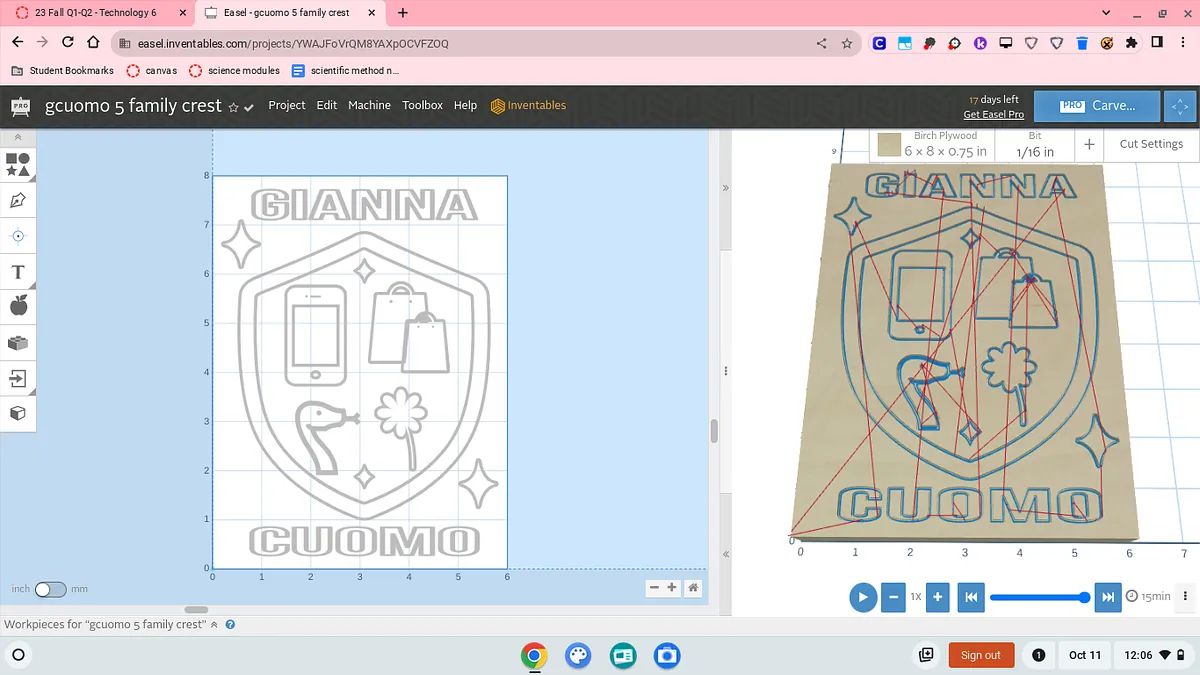This screenshot has height=675, width=1200.
Task: Open Chrome from the shelf
Action: (x=534, y=655)
